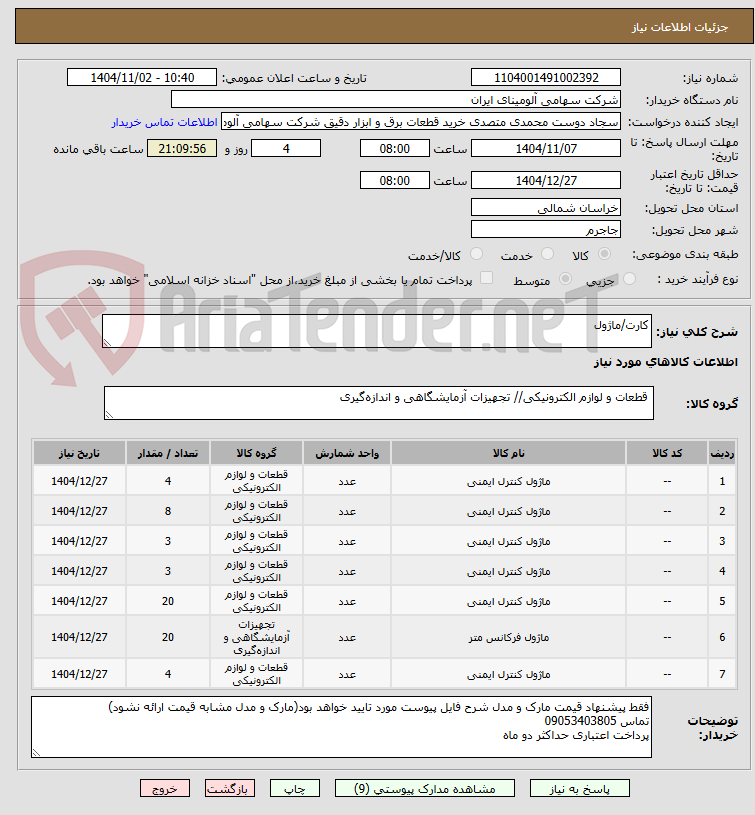This screenshot has height=815, width=755.
Task: Click the request creator سجاد دوست محمدی field
Action: click(x=421, y=122)
